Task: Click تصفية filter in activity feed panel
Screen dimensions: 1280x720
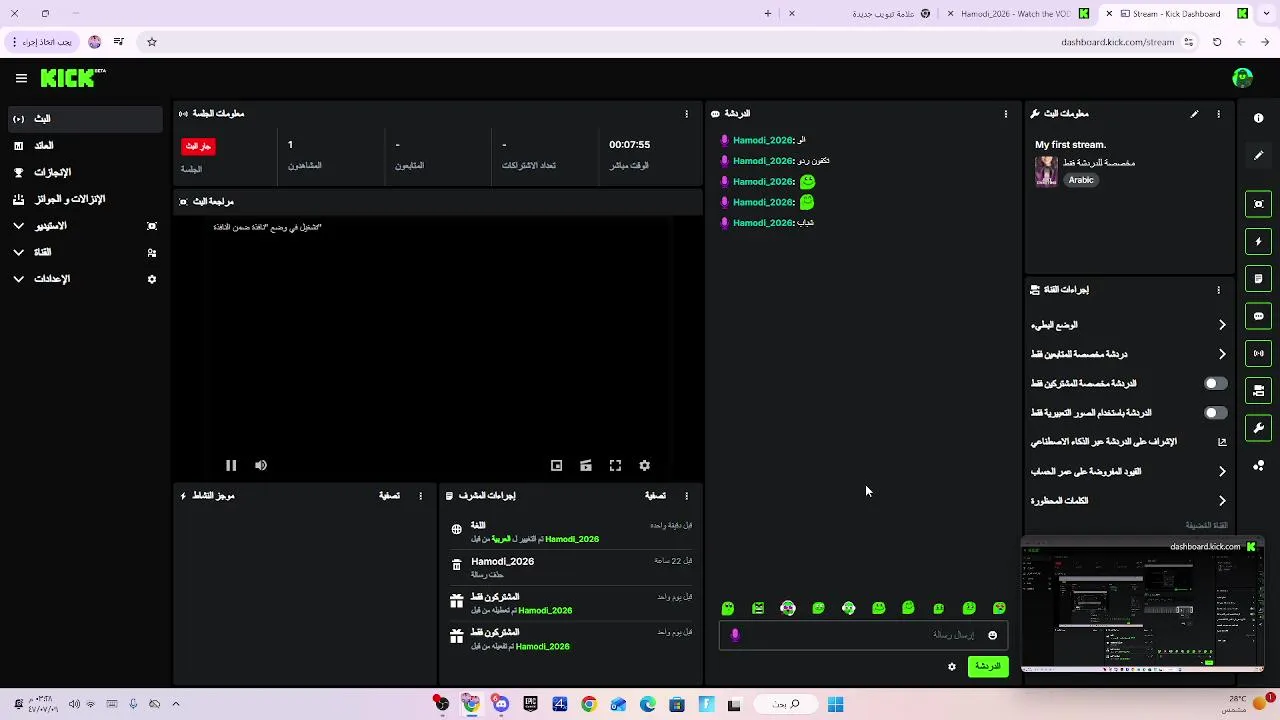Action: (389, 496)
